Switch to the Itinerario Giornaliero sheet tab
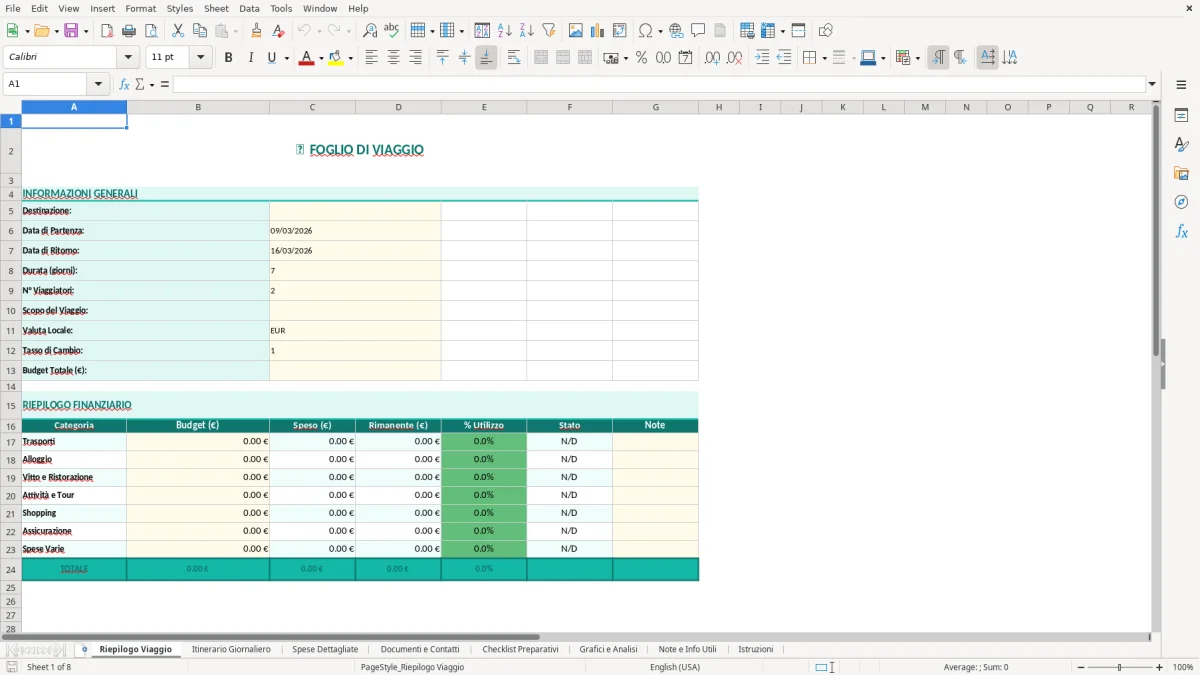The image size is (1200, 675). [231, 649]
